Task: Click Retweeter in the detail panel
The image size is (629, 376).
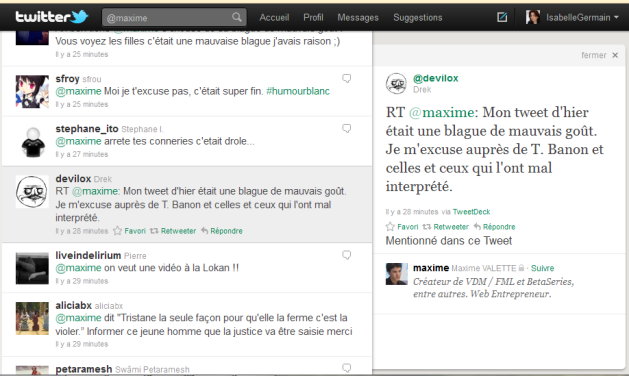Action: 451,227
